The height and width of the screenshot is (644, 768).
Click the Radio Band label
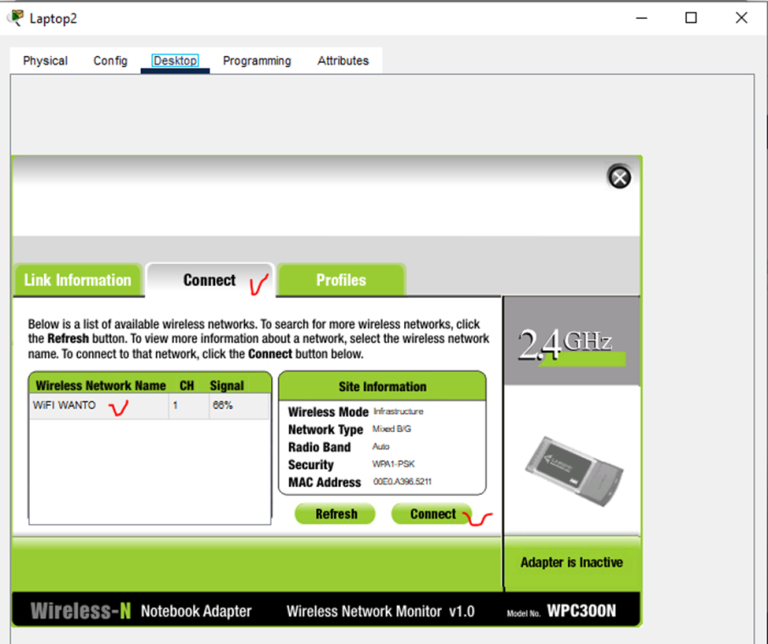tap(319, 447)
